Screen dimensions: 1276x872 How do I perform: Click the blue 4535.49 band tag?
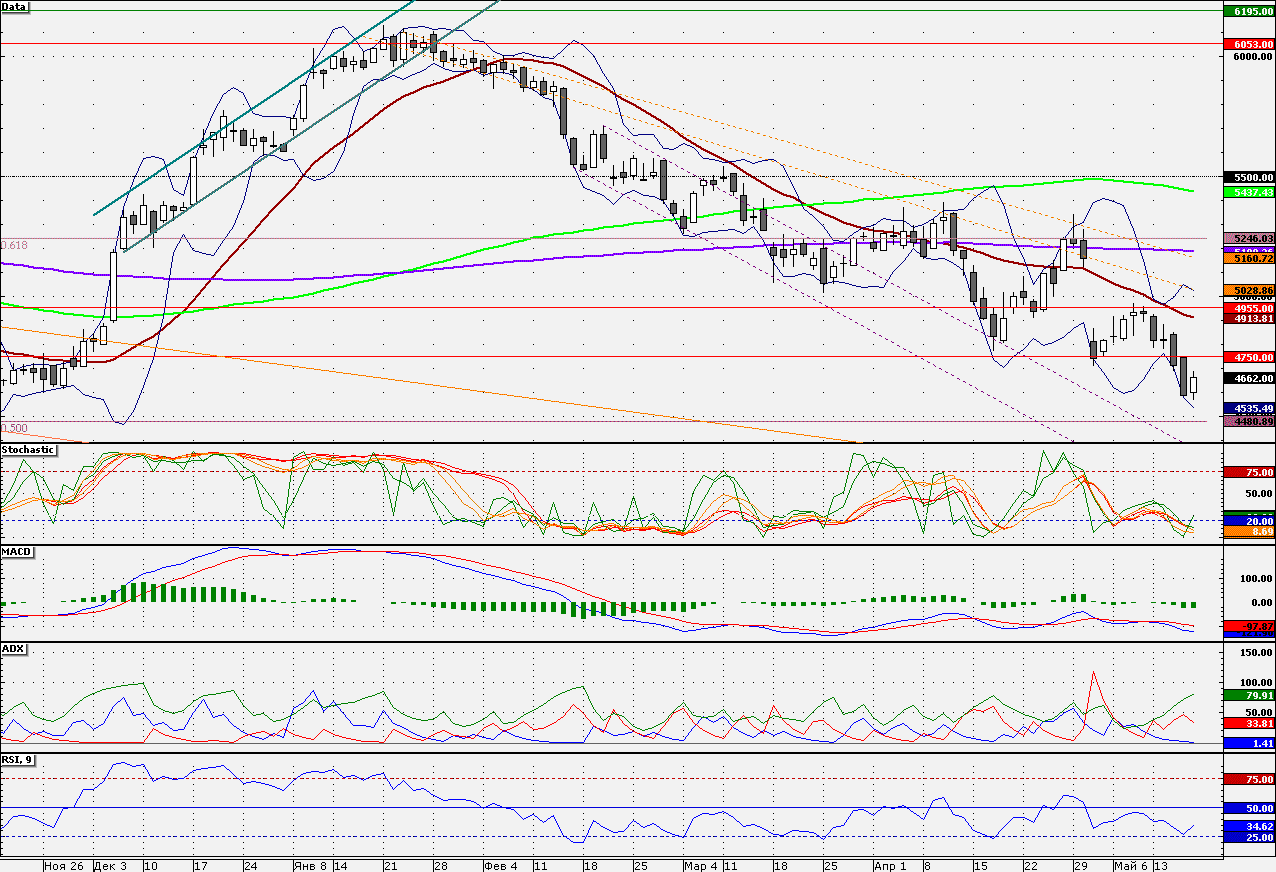pyautogui.click(x=1249, y=409)
